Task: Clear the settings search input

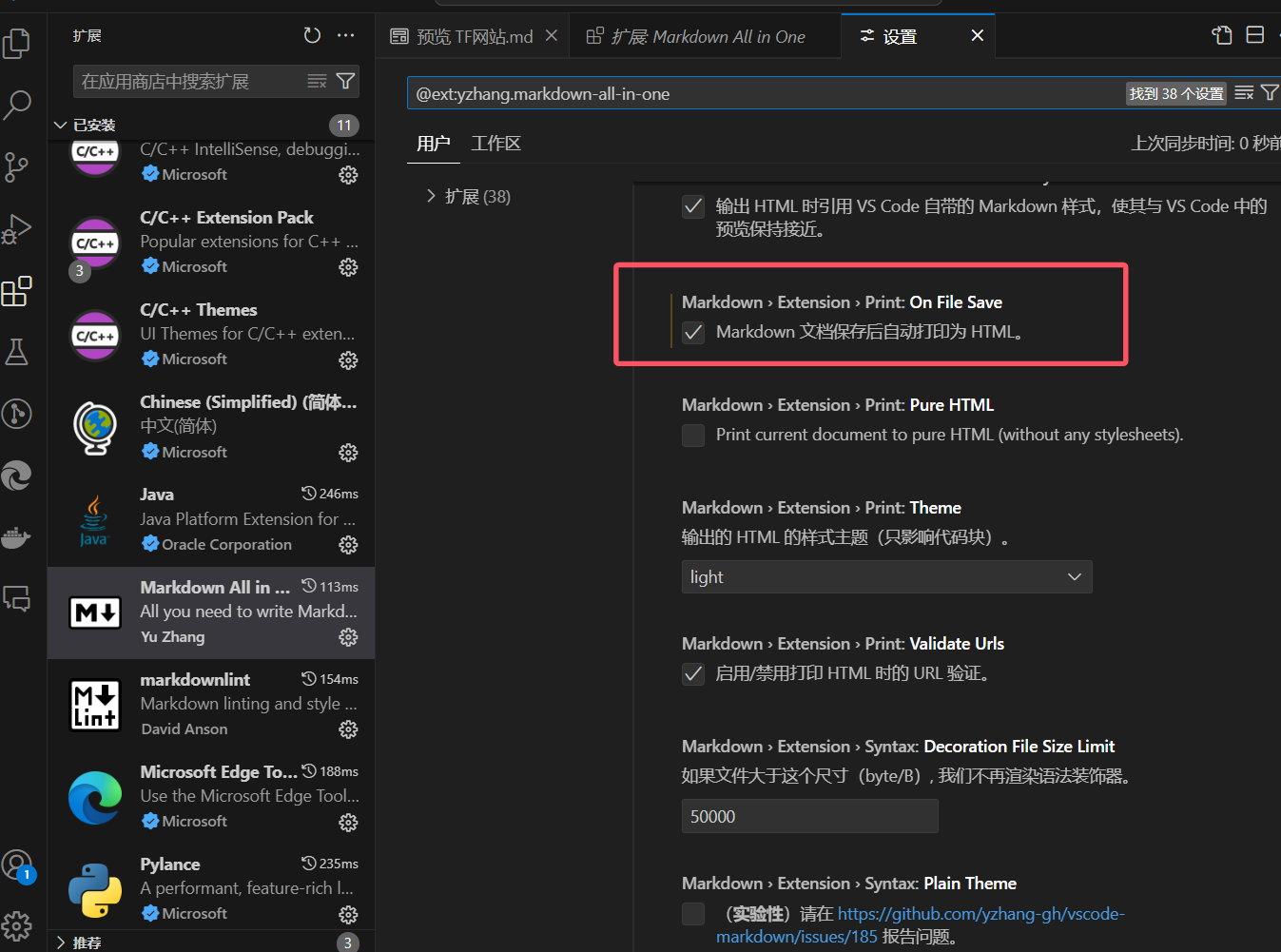Action: point(1244,93)
